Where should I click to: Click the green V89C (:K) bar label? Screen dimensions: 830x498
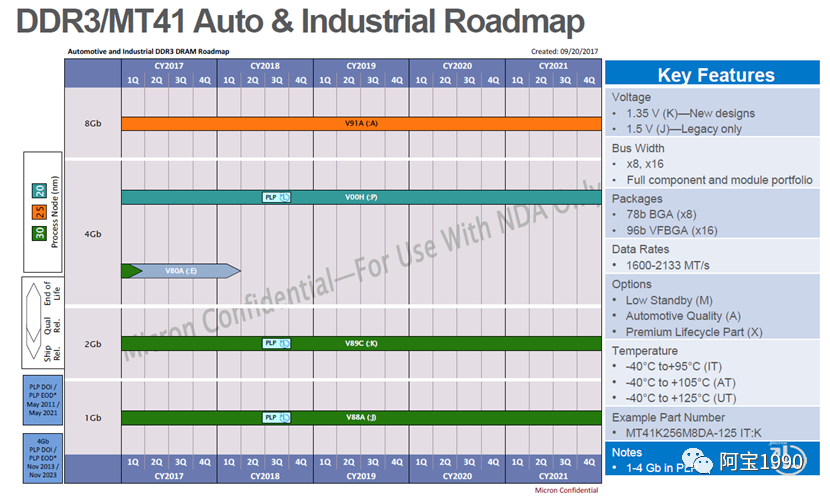(362, 343)
